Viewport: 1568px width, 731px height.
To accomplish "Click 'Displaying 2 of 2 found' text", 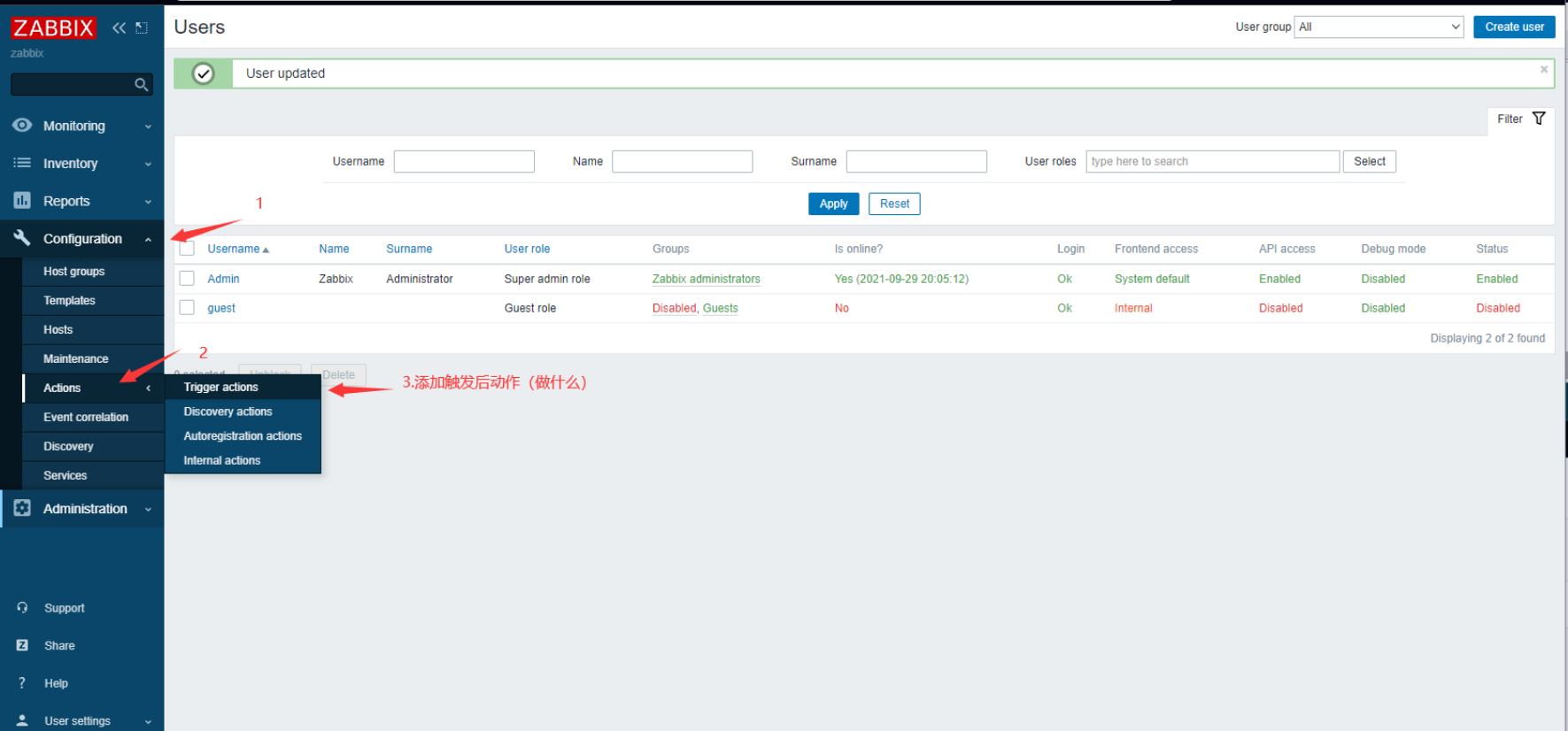I will click(x=1487, y=338).
